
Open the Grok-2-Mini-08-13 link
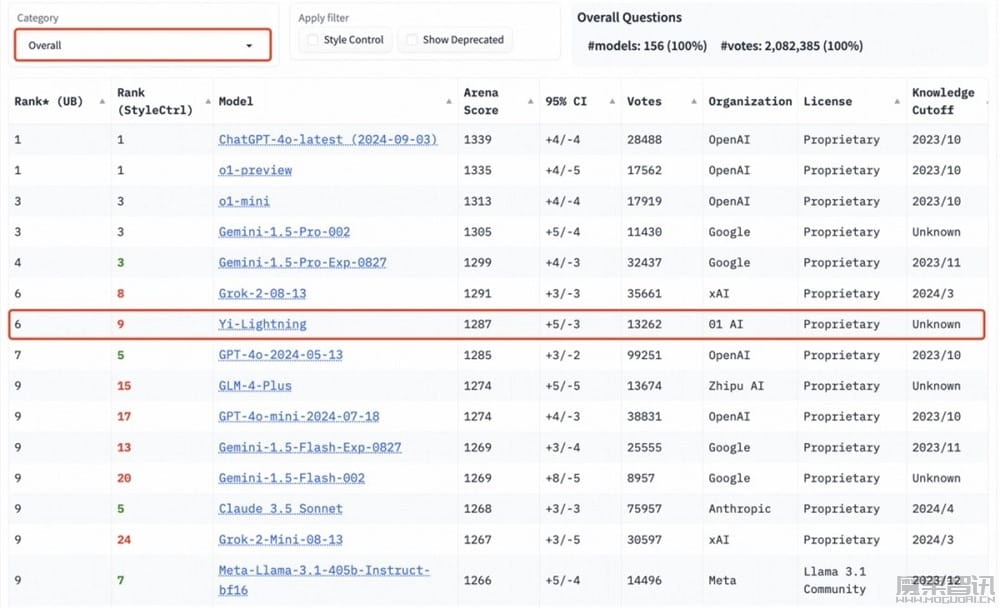[281, 539]
